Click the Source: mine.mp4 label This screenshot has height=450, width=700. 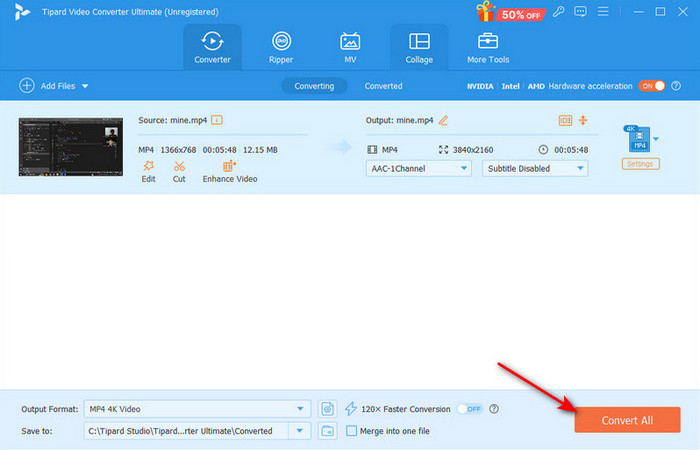(x=173, y=120)
